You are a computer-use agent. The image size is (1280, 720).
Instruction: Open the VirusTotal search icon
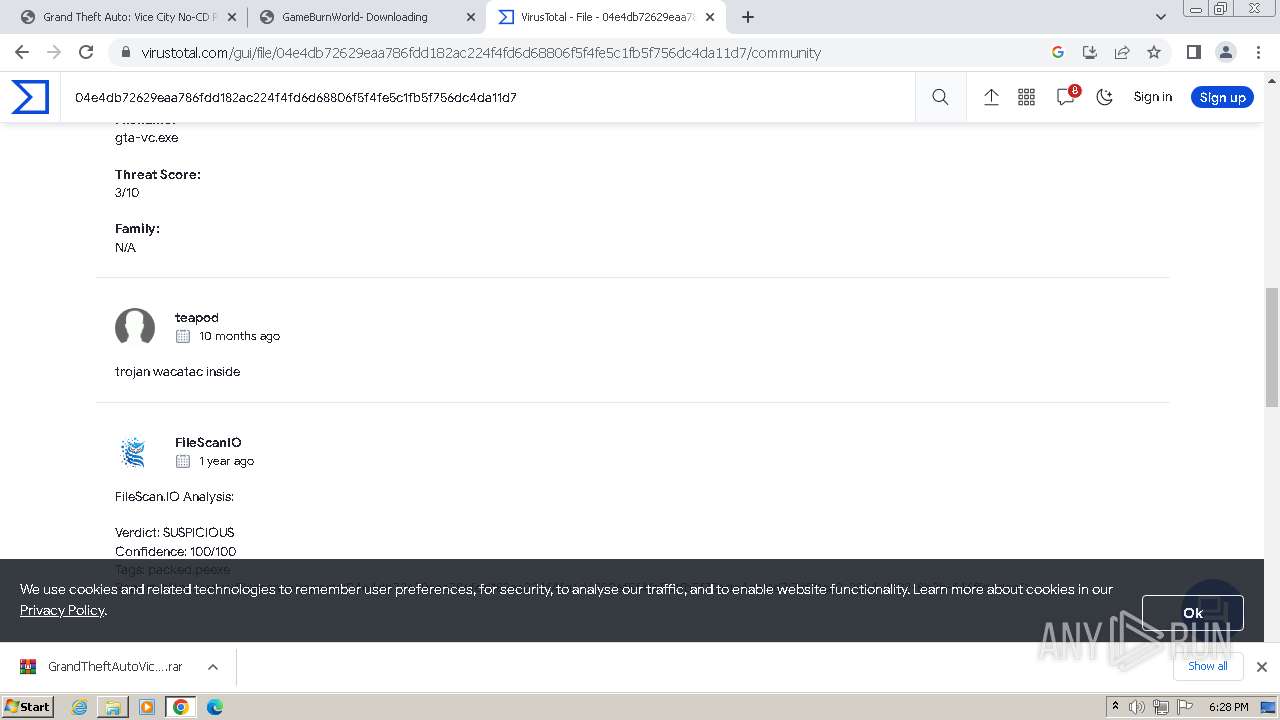[x=940, y=97]
